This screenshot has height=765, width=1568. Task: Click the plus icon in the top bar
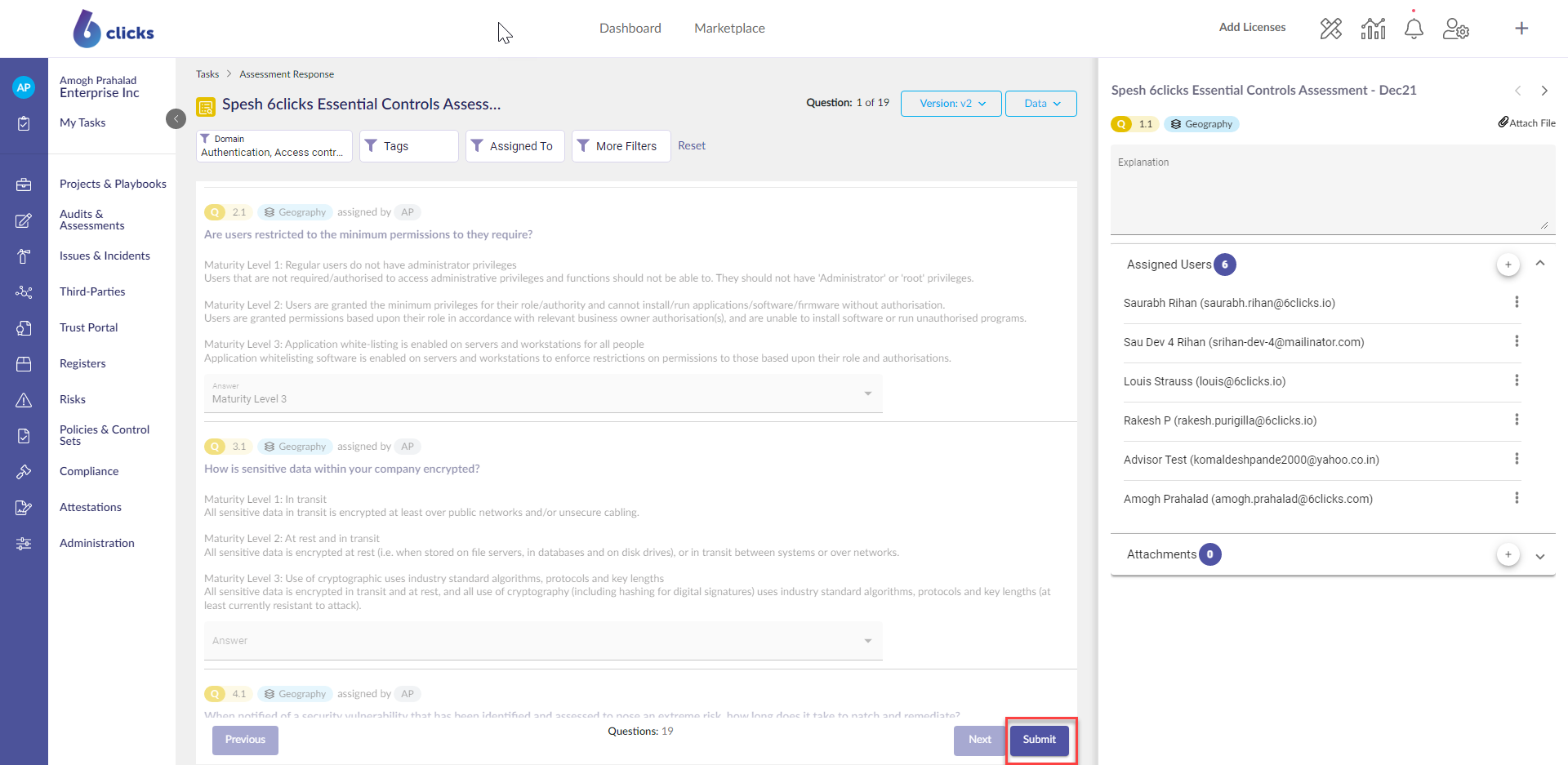pos(1521,29)
